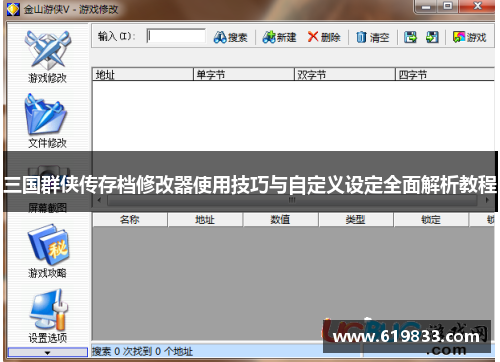Sort by 双字节 column header
The width and height of the screenshot is (500, 362).
345,74
